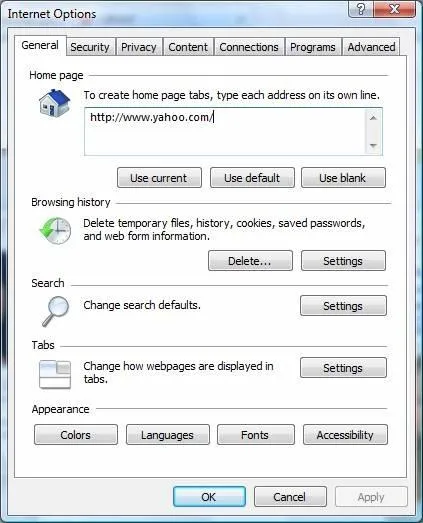Open Browsing history Settings
This screenshot has height=523, width=423.
pyautogui.click(x=343, y=261)
